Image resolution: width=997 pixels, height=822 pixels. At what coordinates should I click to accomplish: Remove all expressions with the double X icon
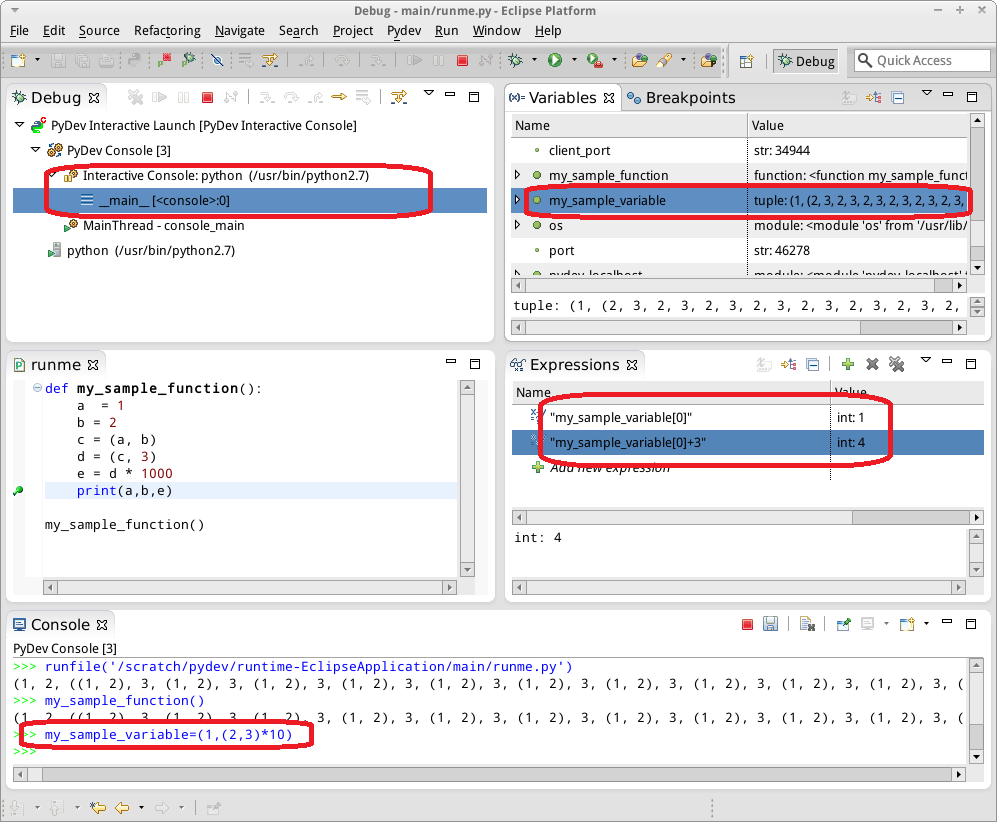point(897,364)
